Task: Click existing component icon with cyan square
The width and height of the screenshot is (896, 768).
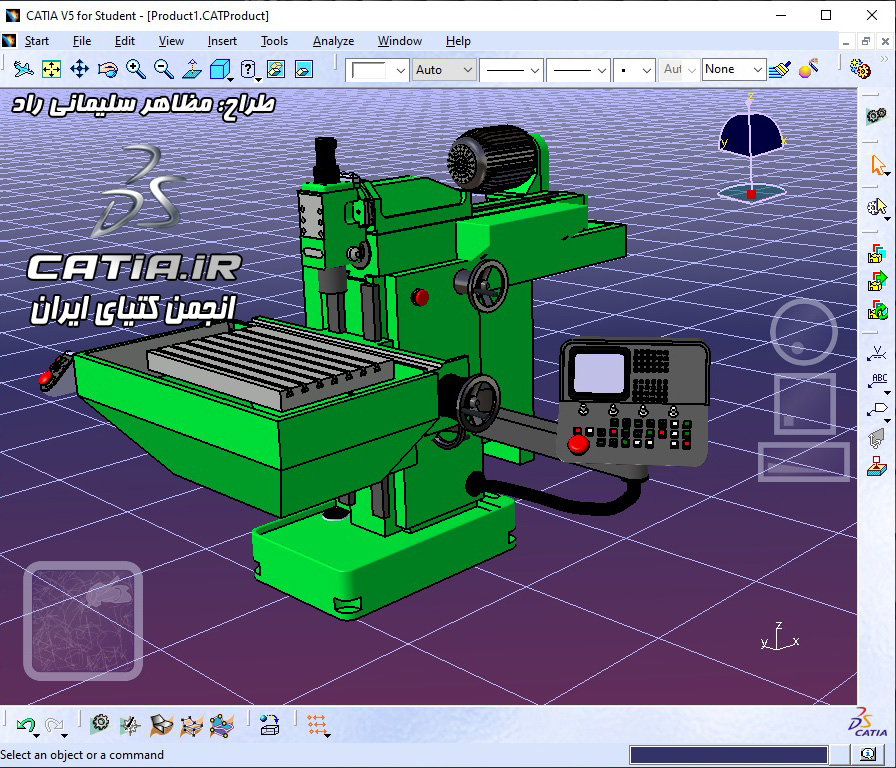Action: [877, 253]
